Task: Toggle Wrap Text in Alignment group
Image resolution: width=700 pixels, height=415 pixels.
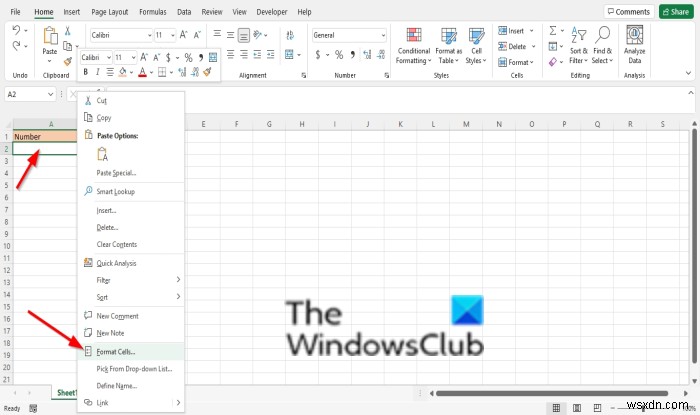Action: [x=290, y=35]
